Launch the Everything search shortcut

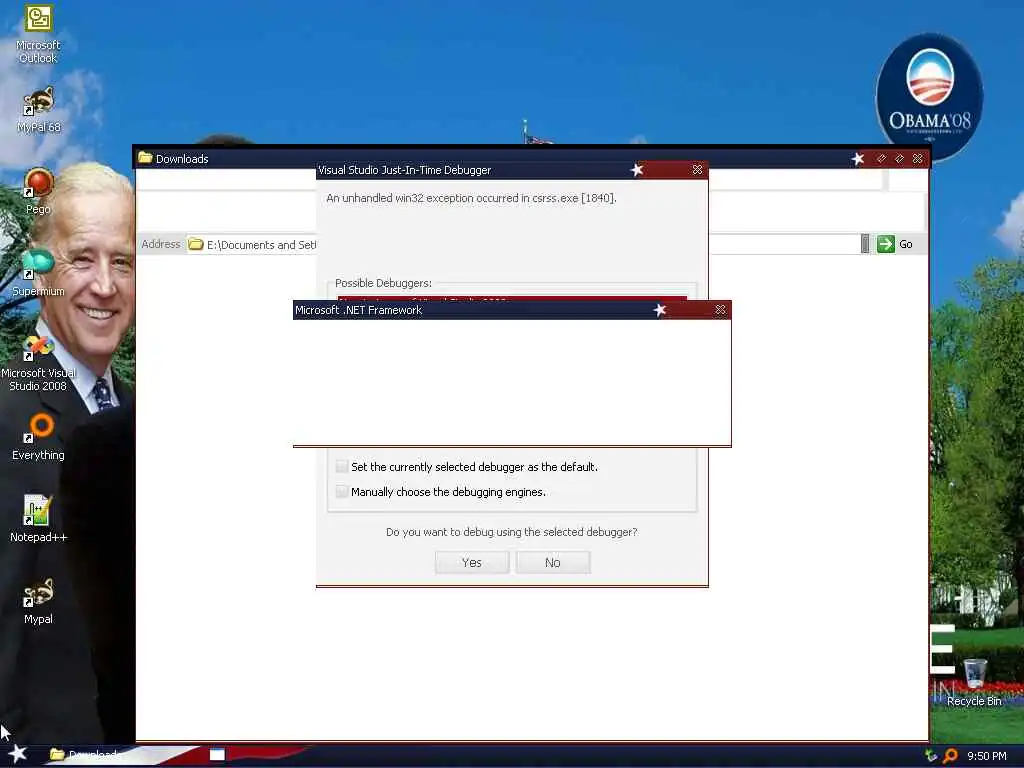[x=38, y=437]
